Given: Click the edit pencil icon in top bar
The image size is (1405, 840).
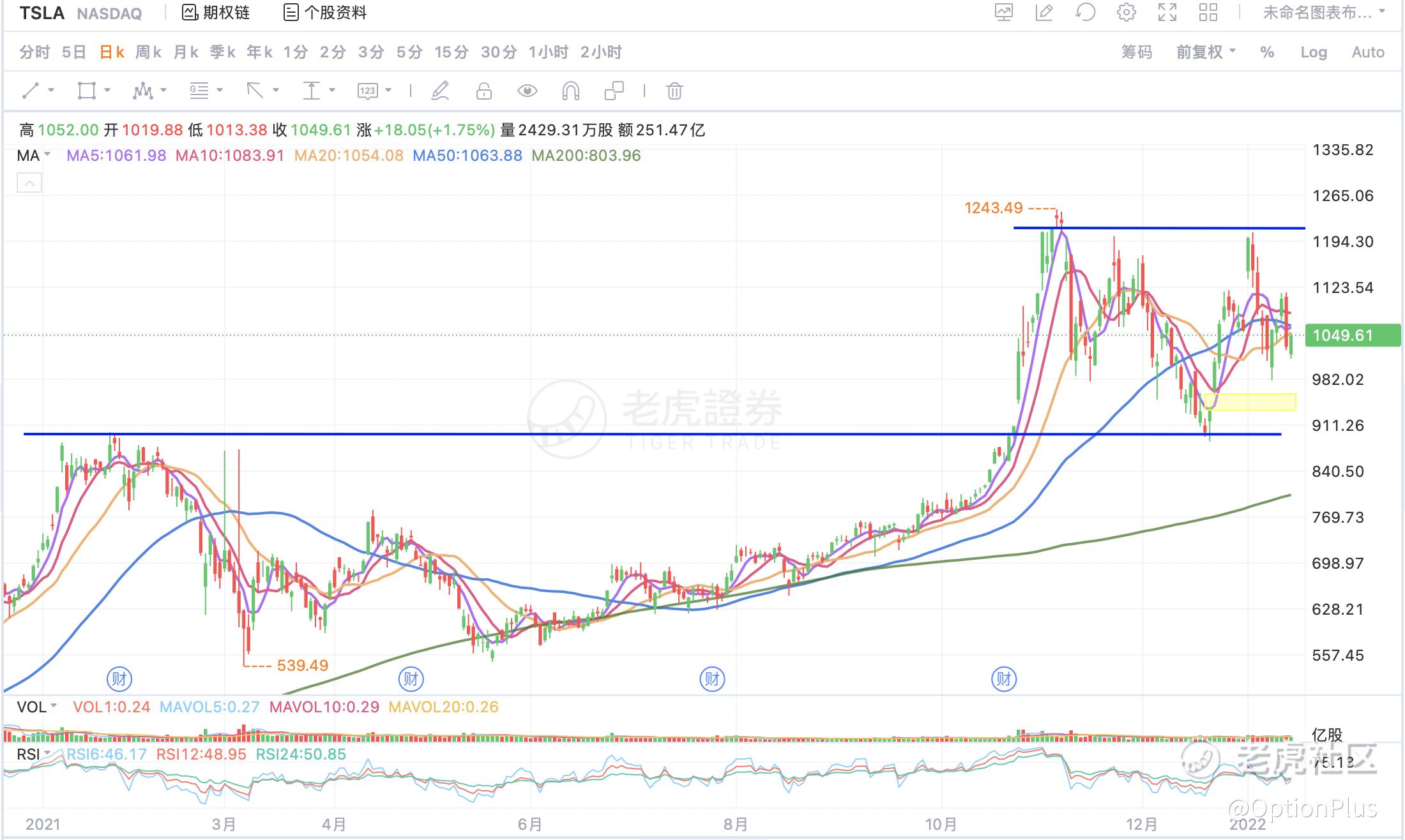Looking at the screenshot, I should point(1044,12).
